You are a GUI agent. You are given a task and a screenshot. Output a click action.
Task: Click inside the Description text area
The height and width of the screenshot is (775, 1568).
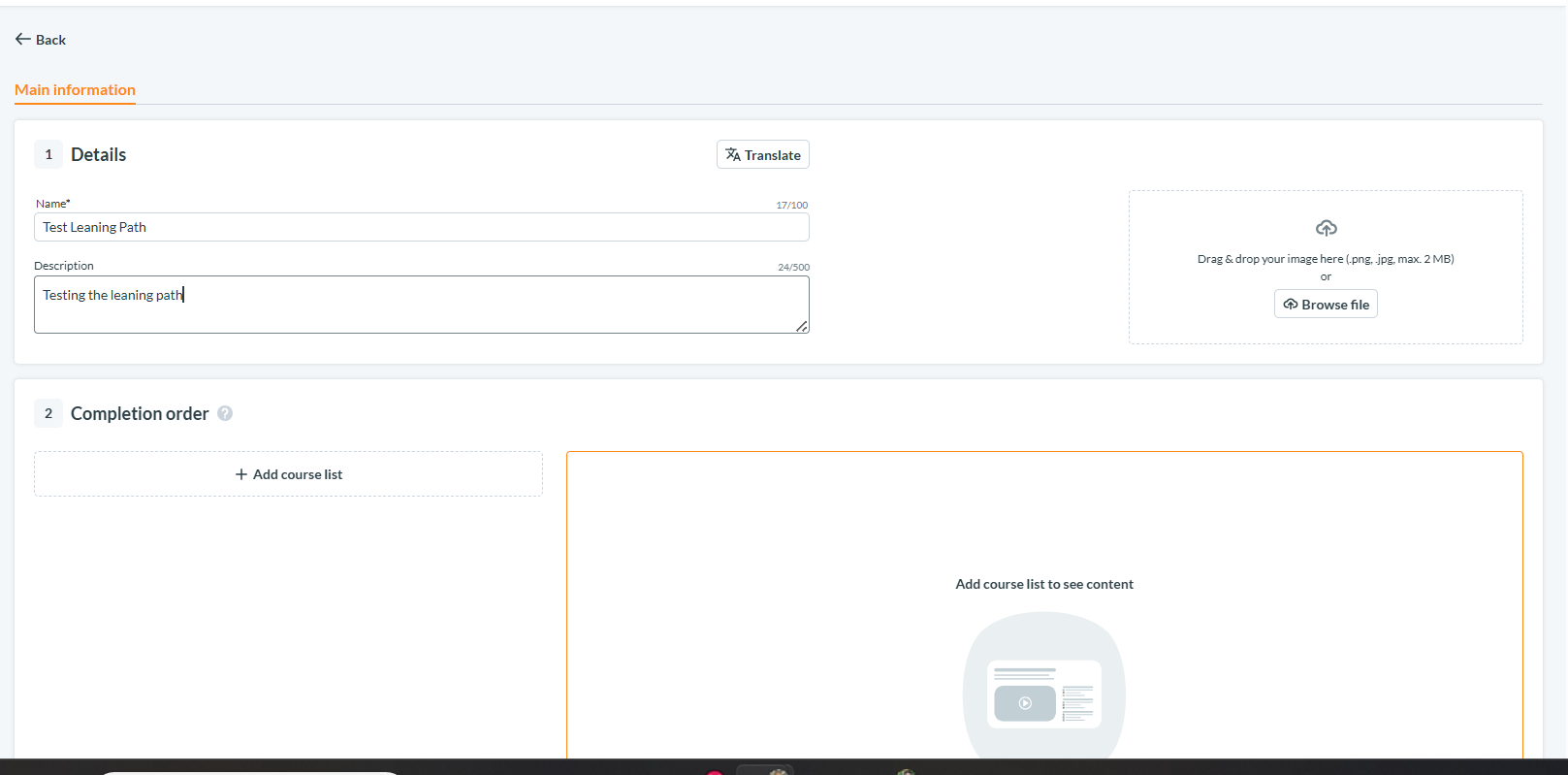[x=422, y=305]
